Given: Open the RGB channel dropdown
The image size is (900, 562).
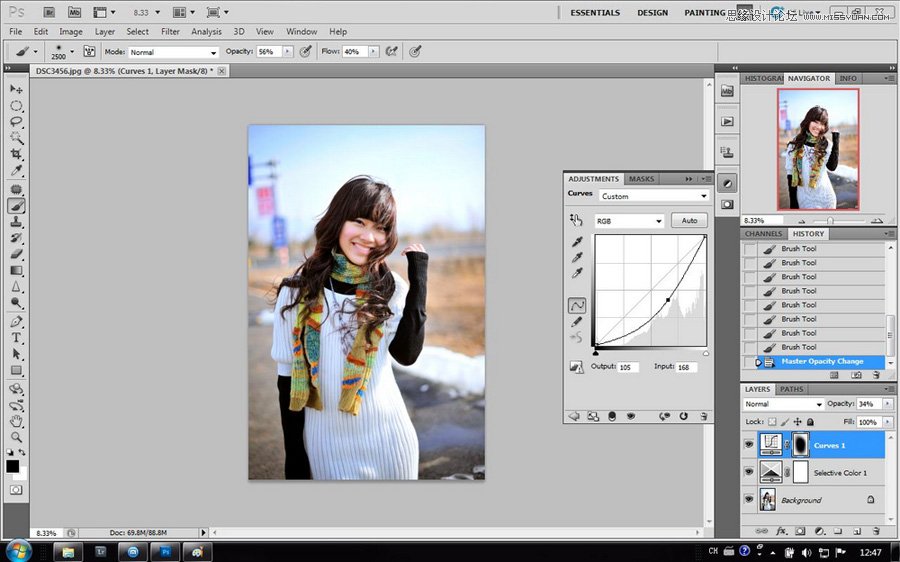Looking at the screenshot, I should [629, 221].
